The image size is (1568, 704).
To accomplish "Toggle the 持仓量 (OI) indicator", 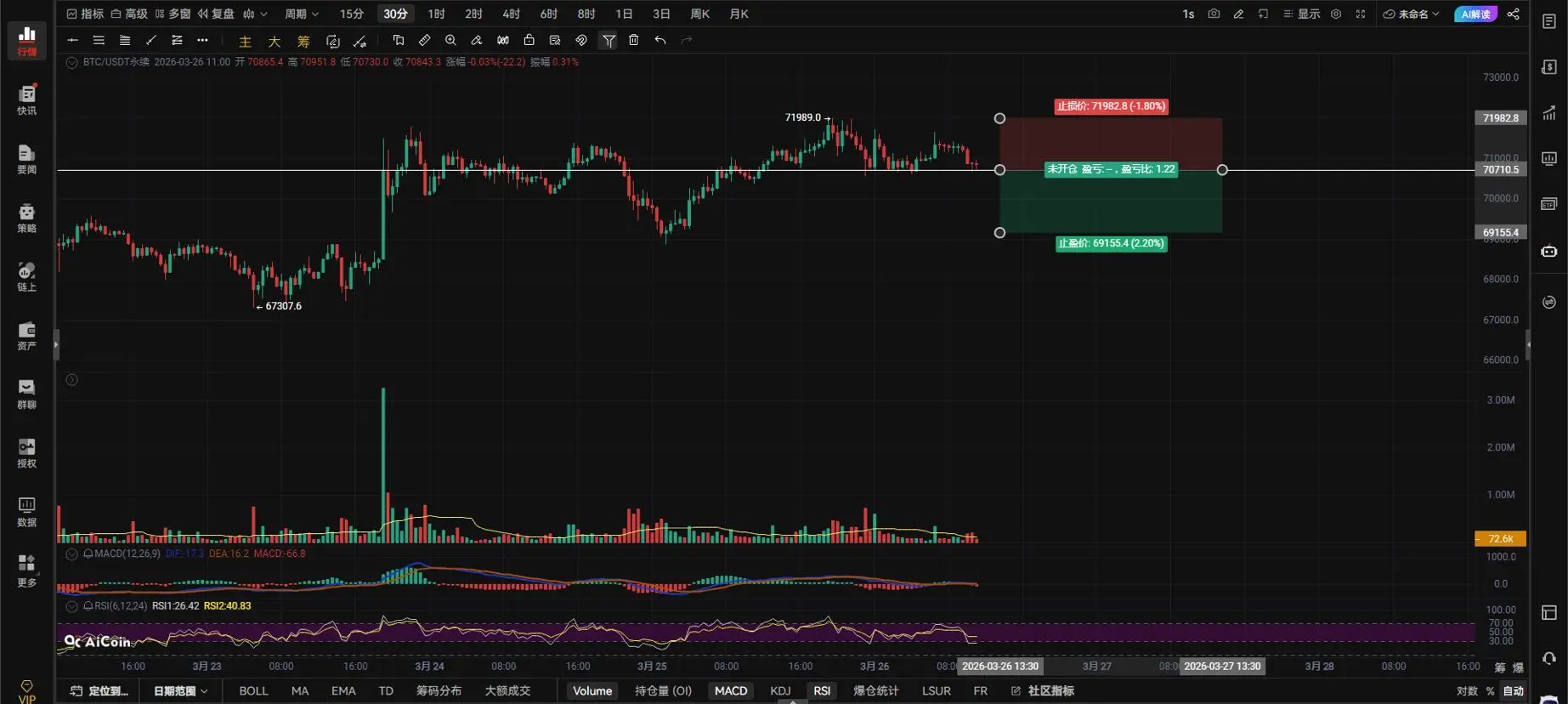I will pyautogui.click(x=663, y=690).
